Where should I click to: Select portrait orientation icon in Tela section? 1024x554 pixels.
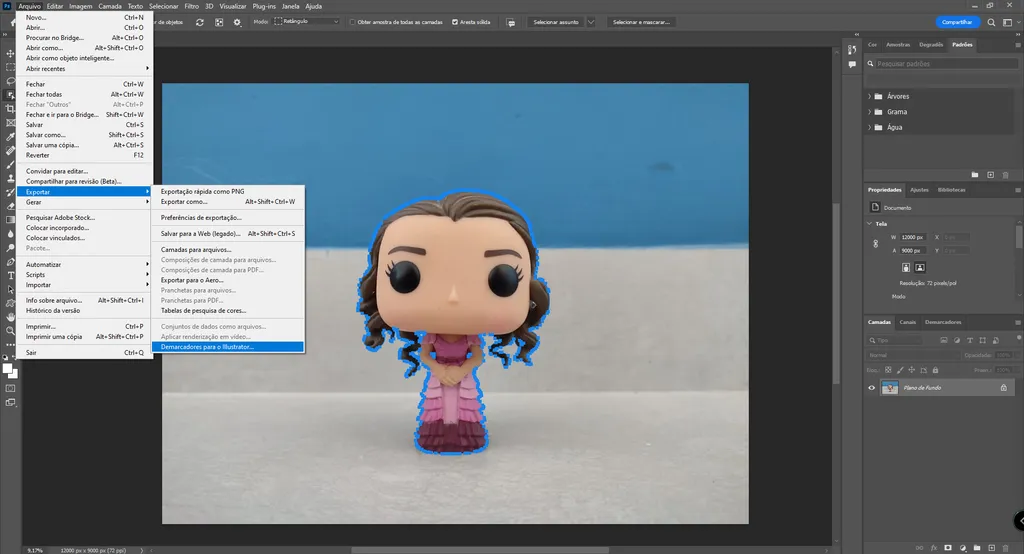[906, 267]
